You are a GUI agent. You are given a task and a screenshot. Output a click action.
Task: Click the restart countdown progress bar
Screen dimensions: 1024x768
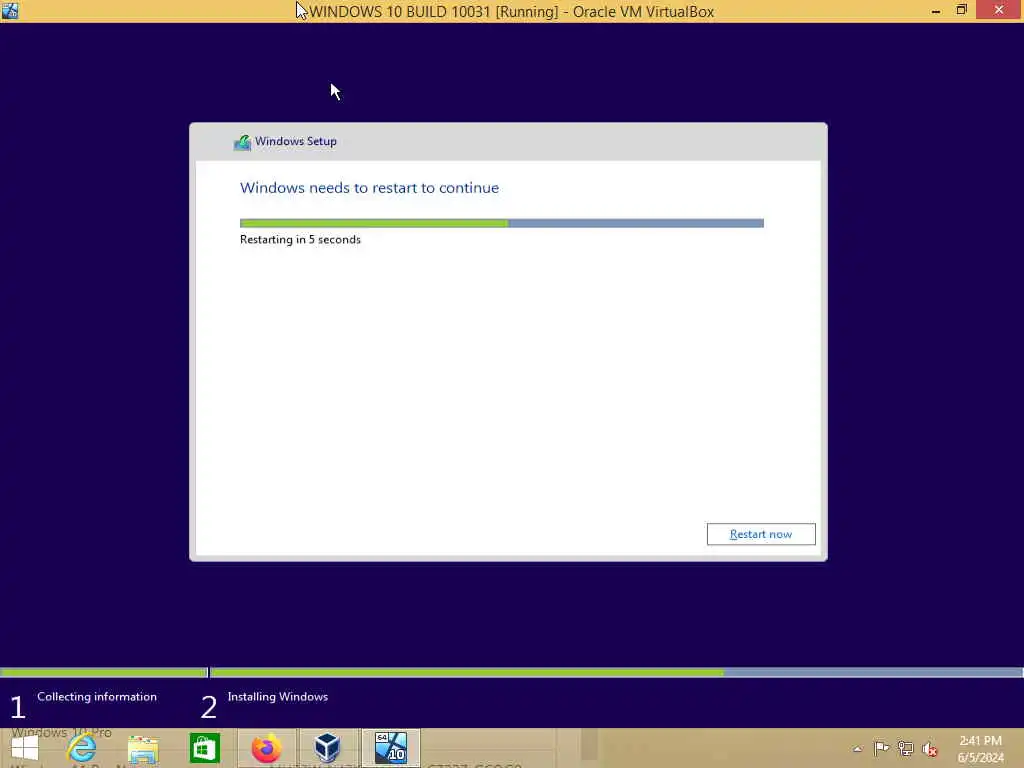502,223
